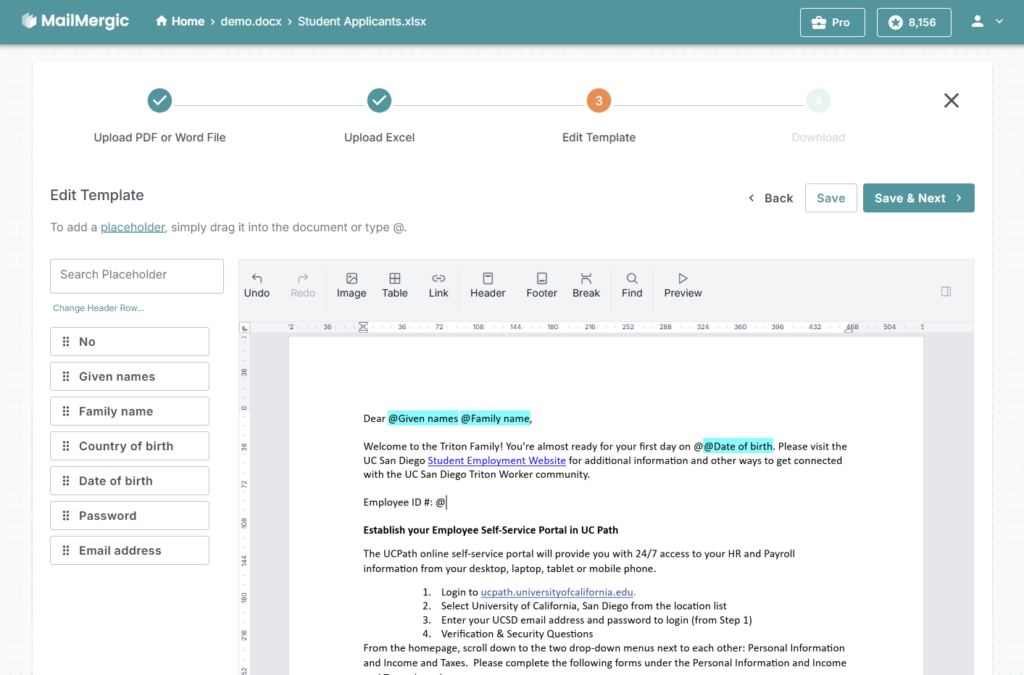Insert a table with Table tool
Viewport: 1024px width, 675px height.
point(395,285)
